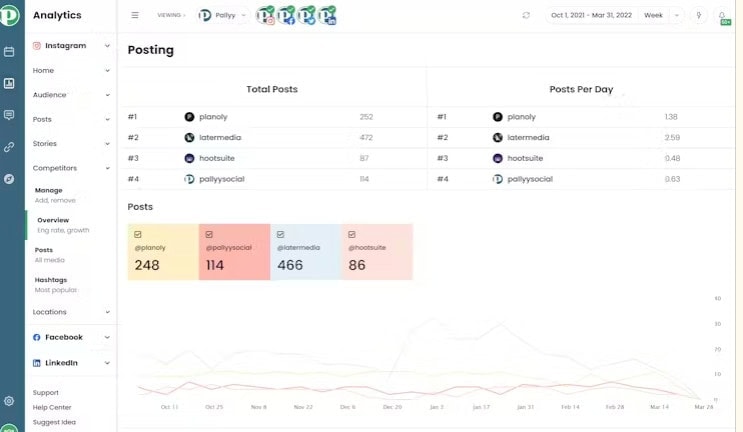Toggle the @latermedia checkbox
743x432 pixels.
point(281,234)
